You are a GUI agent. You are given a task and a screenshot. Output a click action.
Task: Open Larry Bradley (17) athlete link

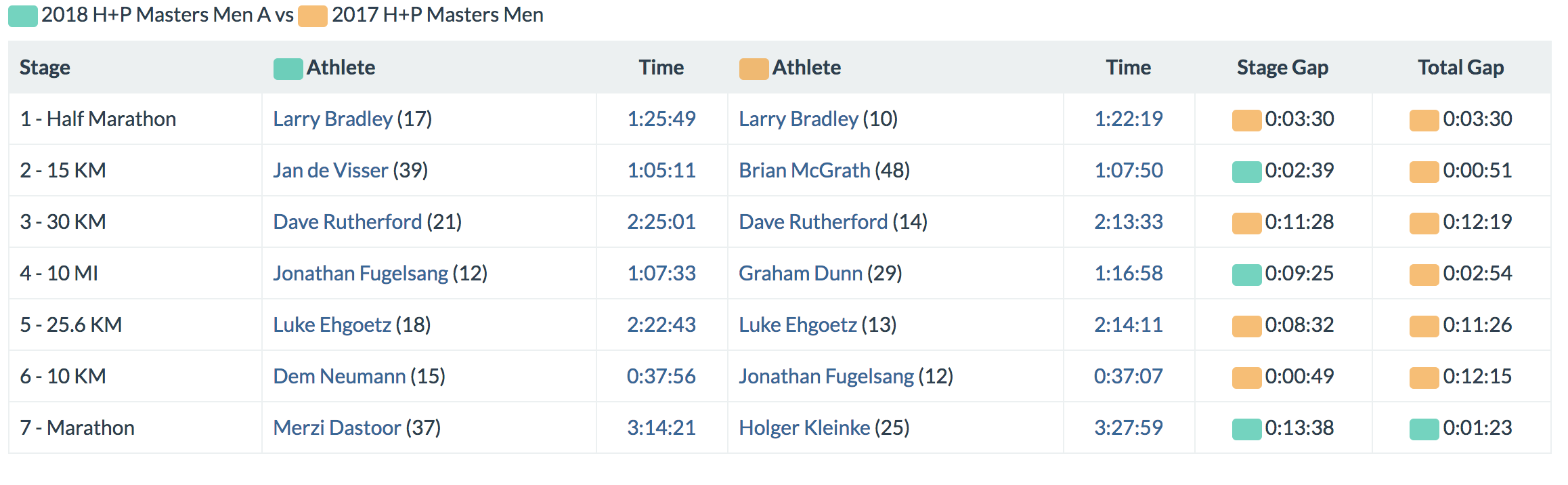332,119
